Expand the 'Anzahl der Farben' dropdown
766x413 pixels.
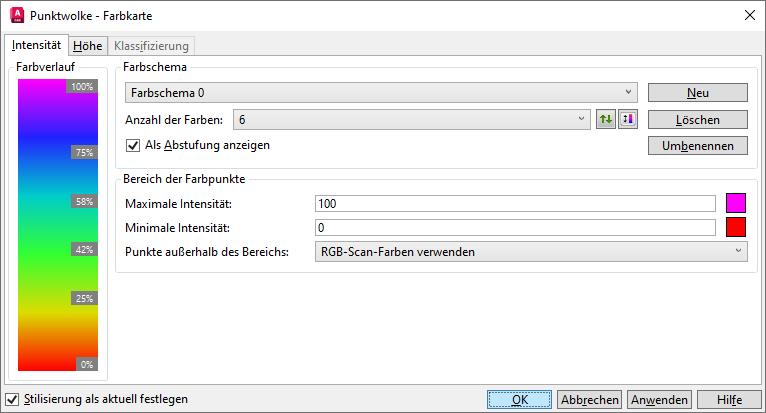point(411,119)
